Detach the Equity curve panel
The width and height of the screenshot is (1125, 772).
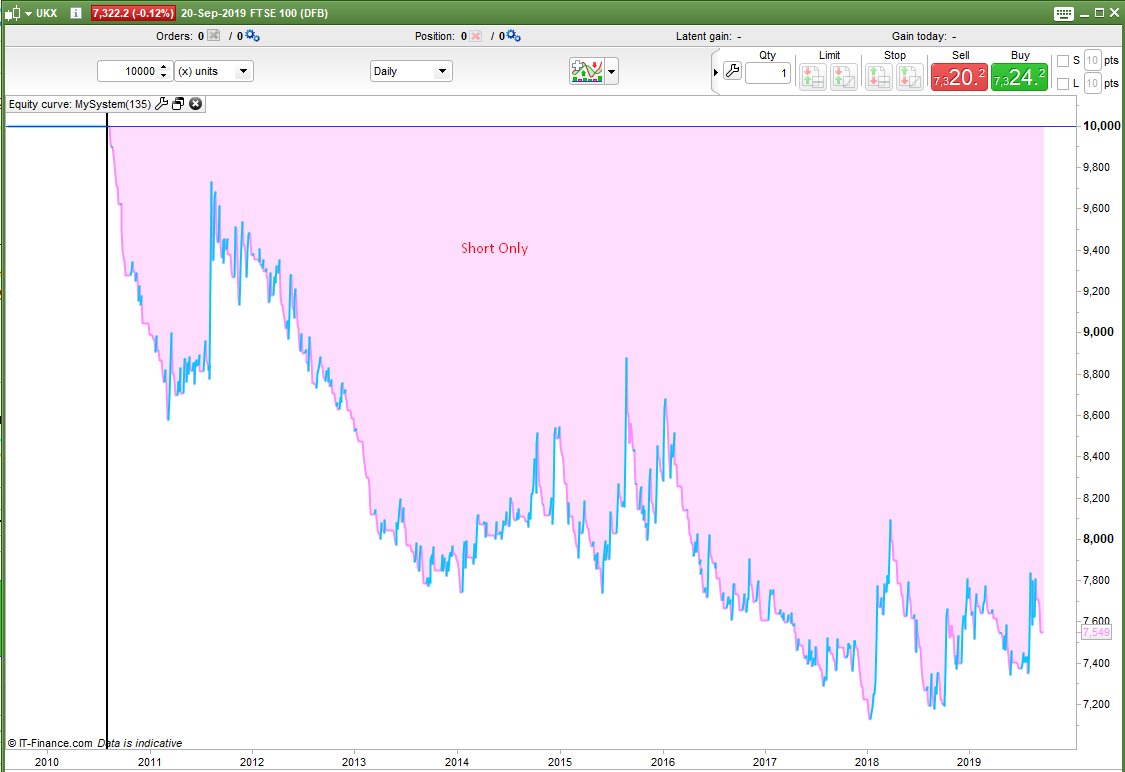(x=178, y=104)
